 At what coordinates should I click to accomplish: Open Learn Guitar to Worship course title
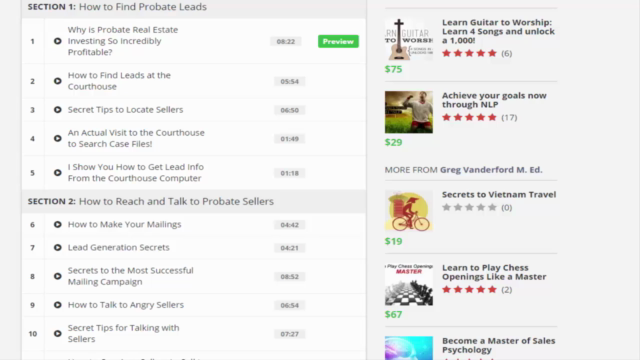[498, 31]
